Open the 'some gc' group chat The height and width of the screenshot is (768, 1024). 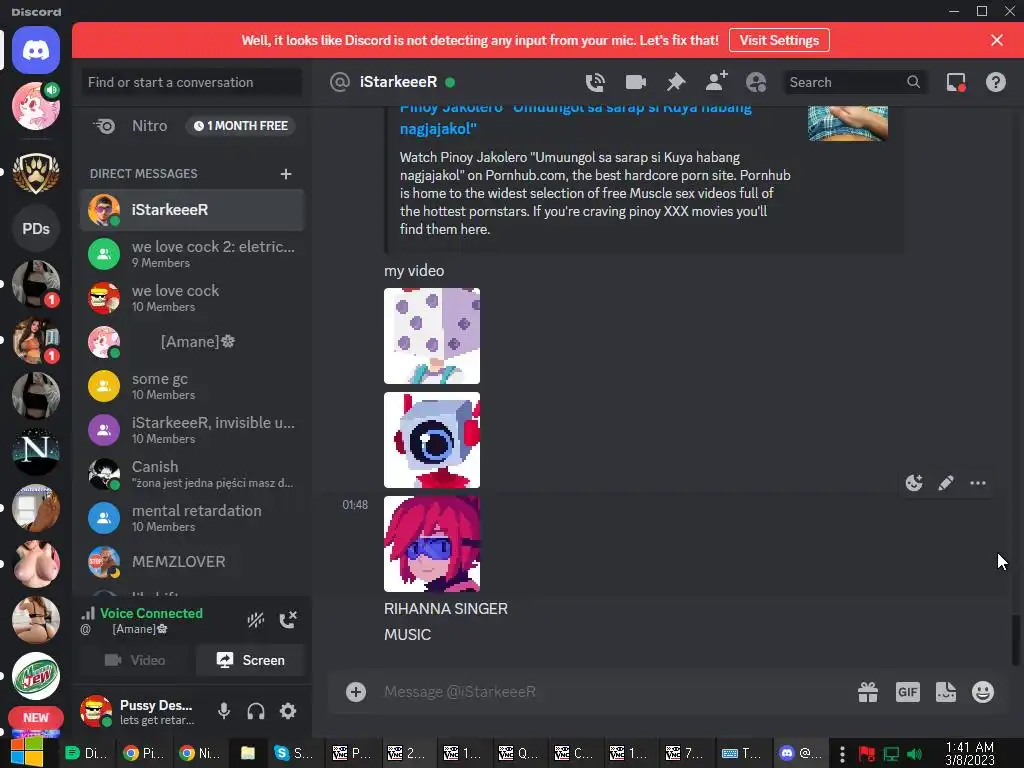[x=192, y=385]
